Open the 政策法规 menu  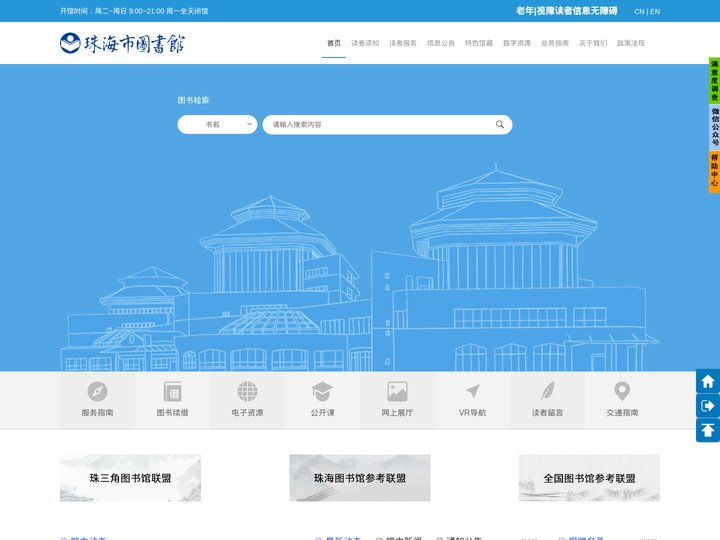(x=630, y=43)
